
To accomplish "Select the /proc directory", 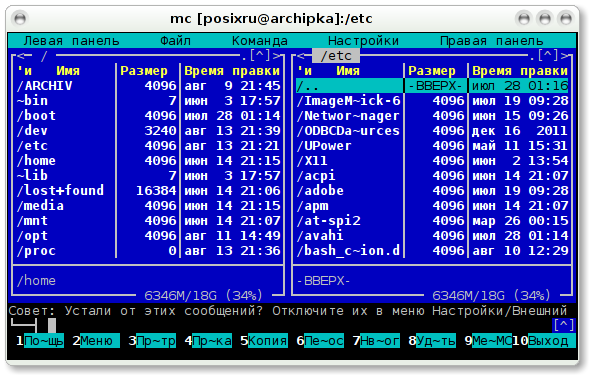I will click(148, 251).
